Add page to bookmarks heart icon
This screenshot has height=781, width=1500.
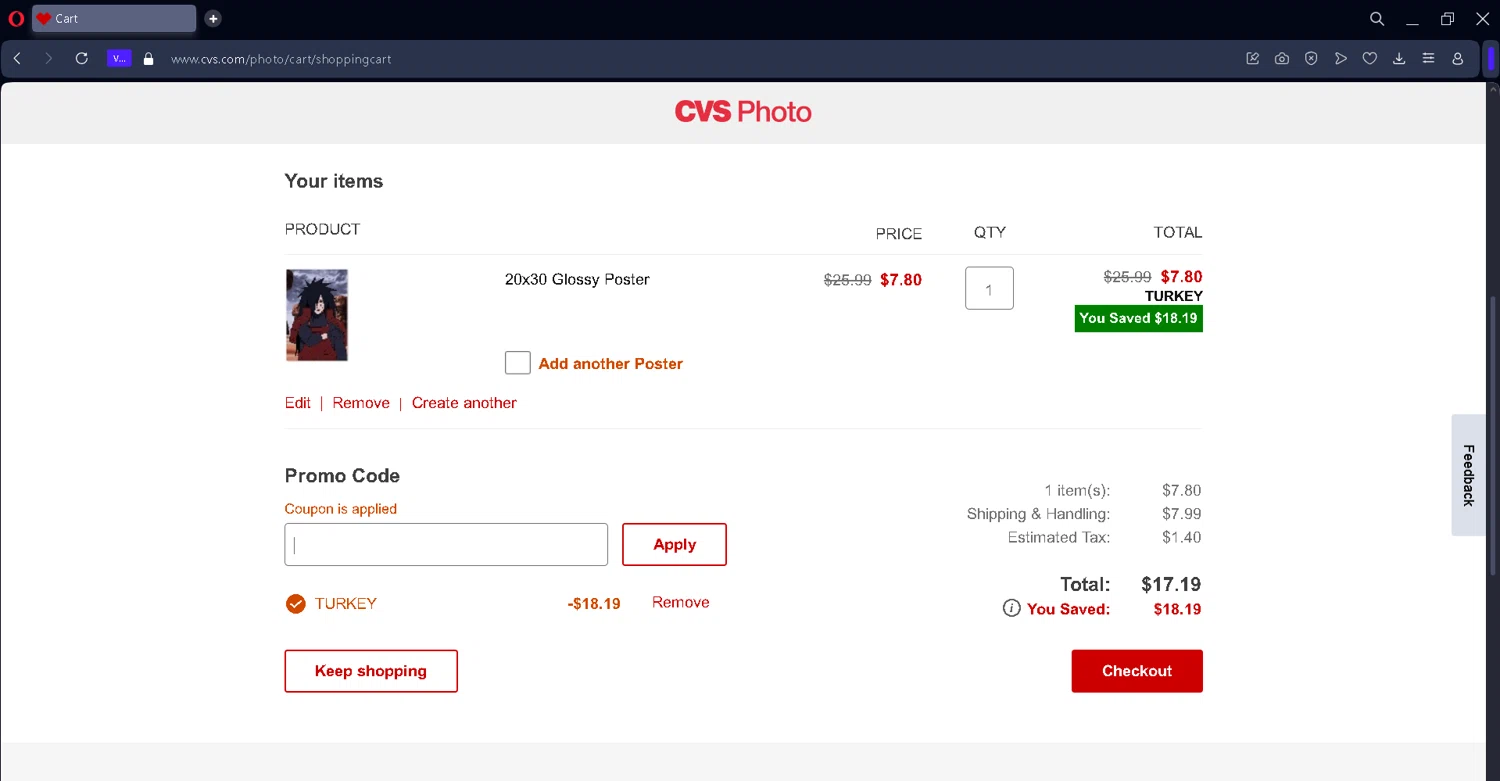pos(1370,59)
